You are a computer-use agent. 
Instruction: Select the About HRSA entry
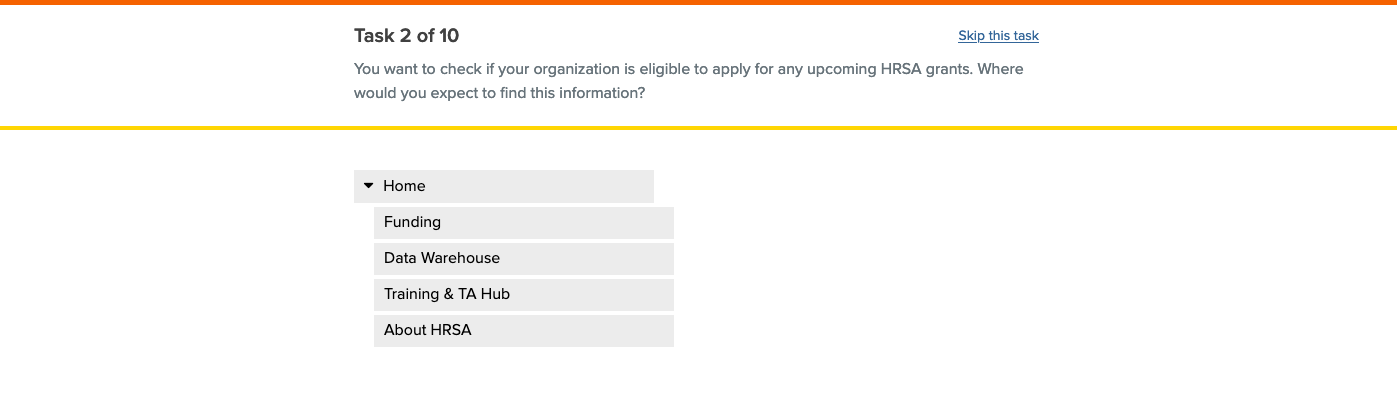coord(523,330)
